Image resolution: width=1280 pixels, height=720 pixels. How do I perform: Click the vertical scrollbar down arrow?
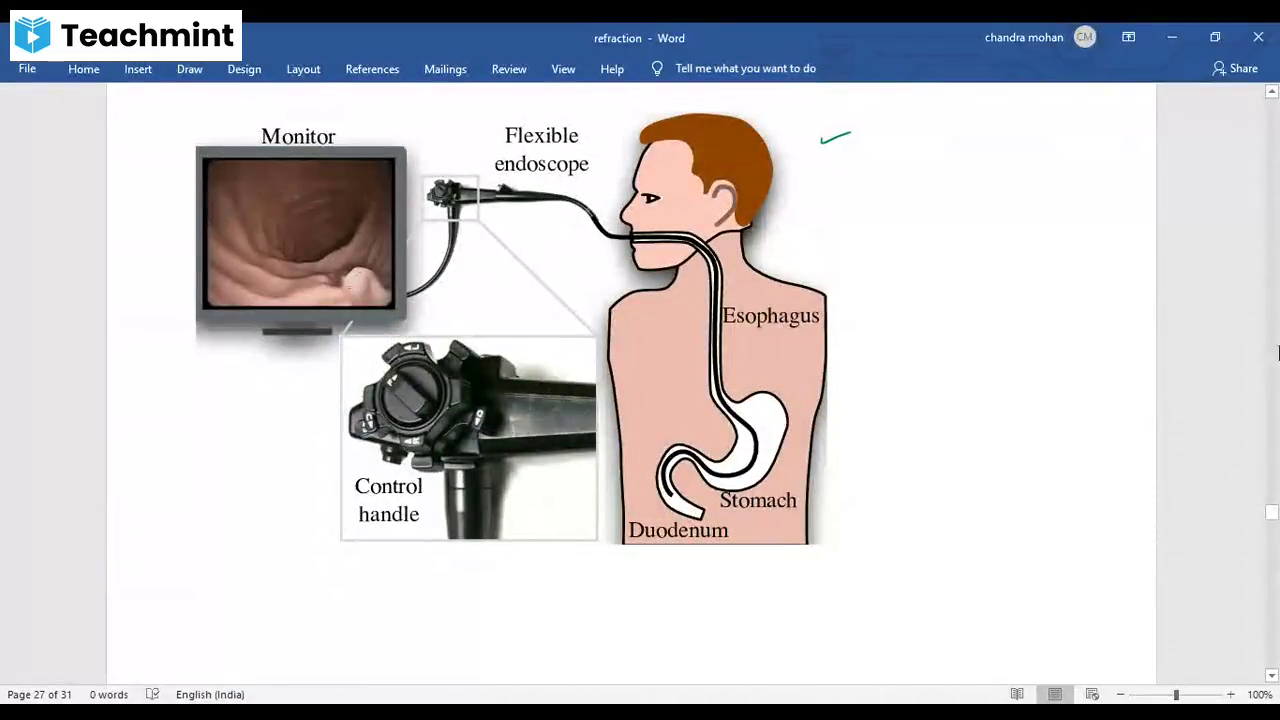pos(1271,676)
